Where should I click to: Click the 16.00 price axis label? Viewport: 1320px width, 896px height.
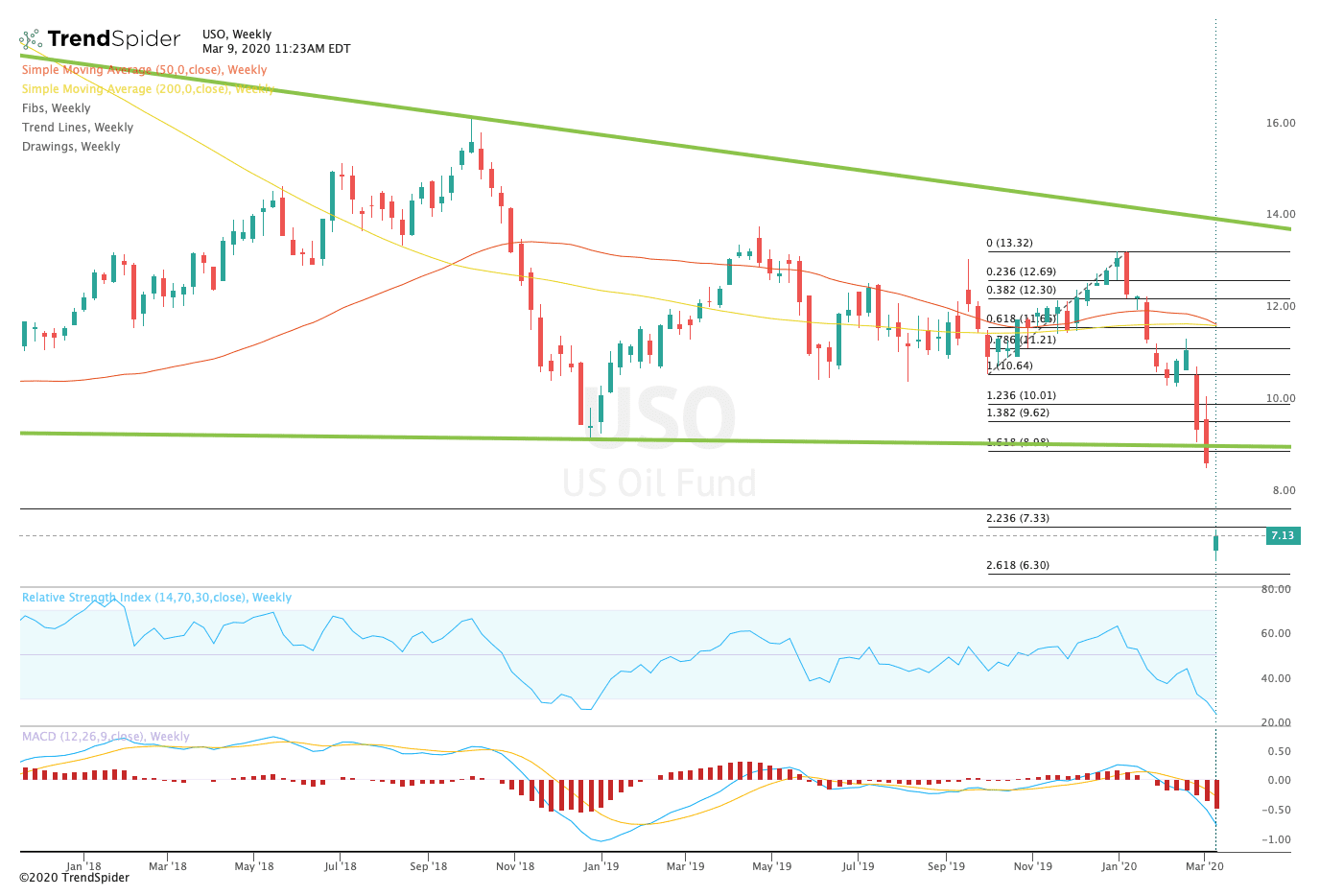[1281, 123]
